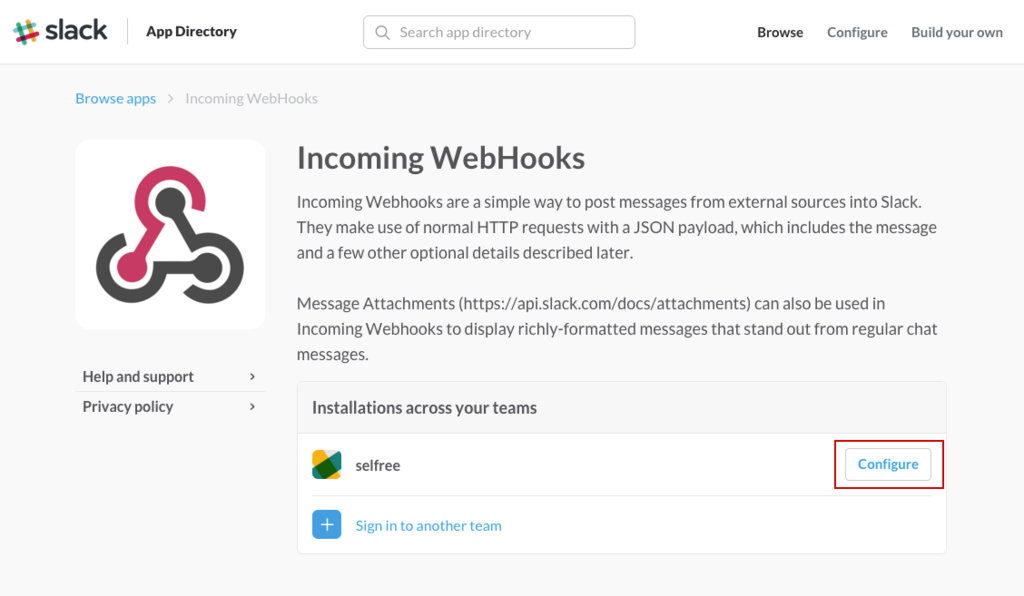Image resolution: width=1024 pixels, height=596 pixels.
Task: Go back via Browse apps breadcrumb
Action: point(116,99)
